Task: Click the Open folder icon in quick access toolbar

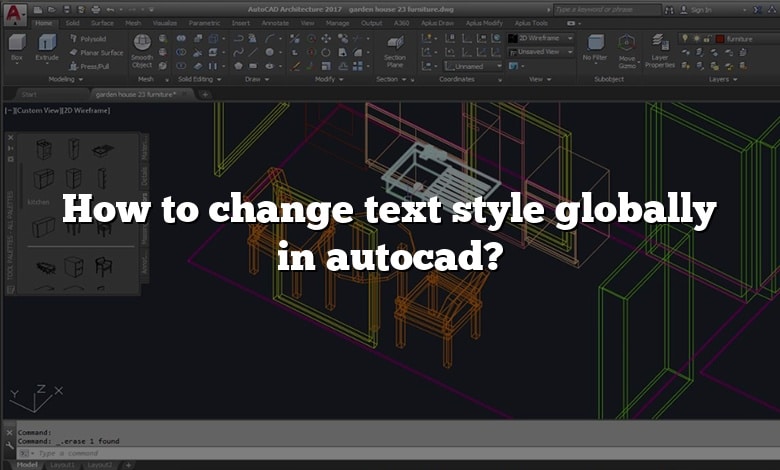Action: click(52, 9)
